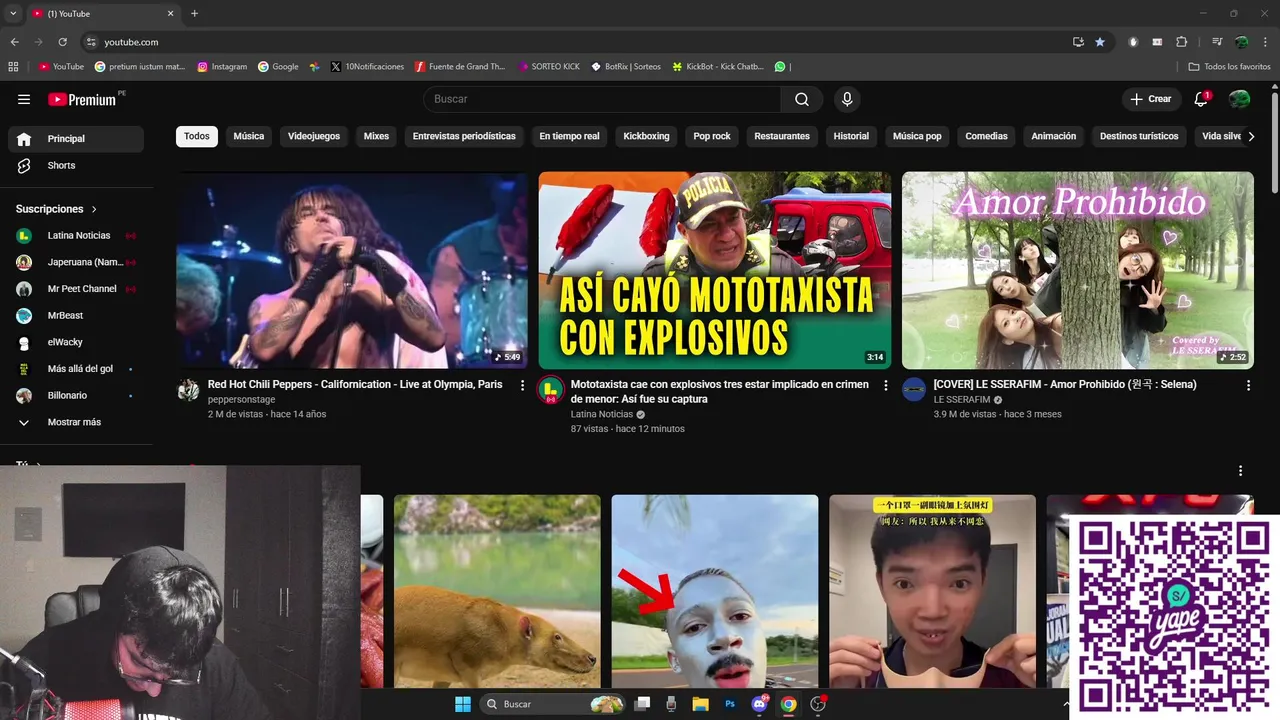
Task: Select the Pop rock filter chip
Action: point(712,136)
